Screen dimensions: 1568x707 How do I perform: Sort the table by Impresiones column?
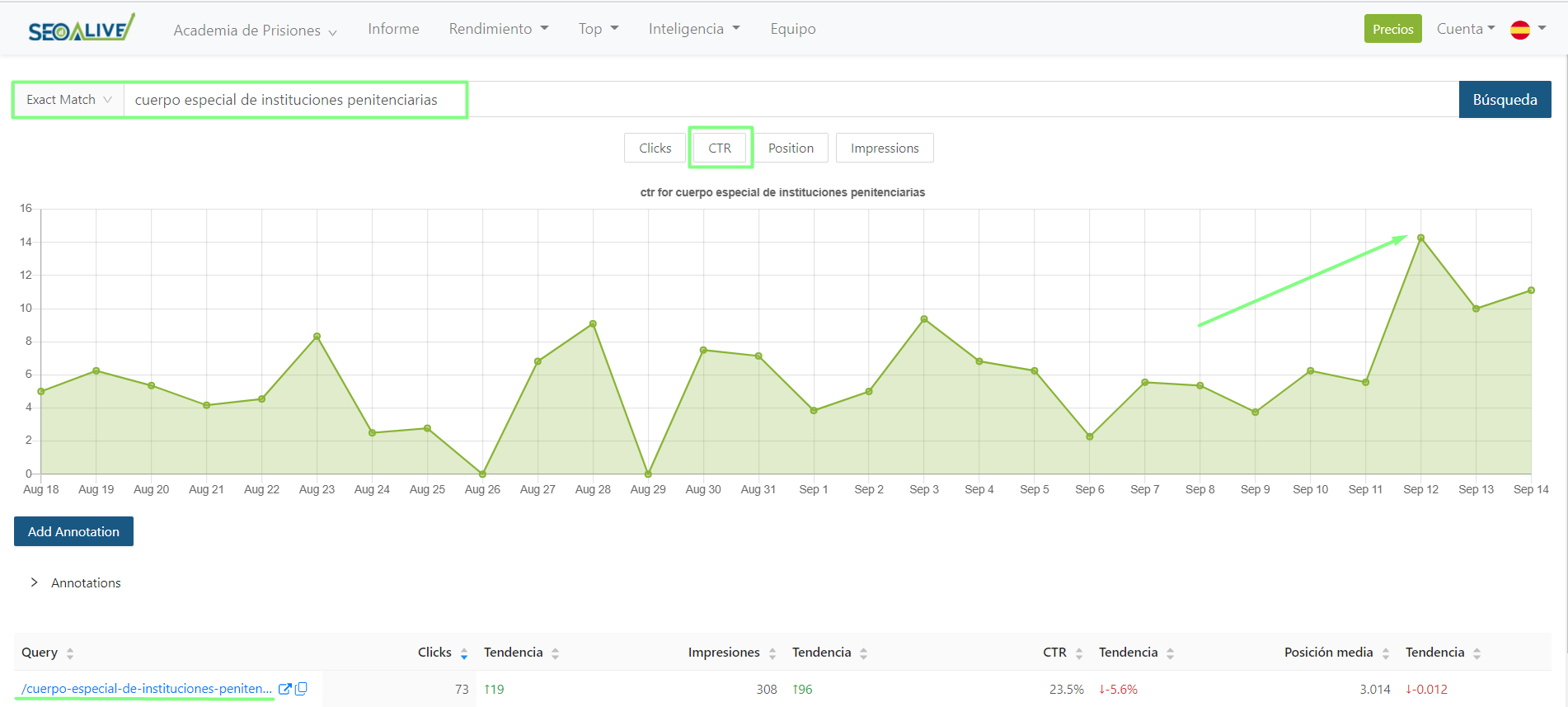(x=772, y=653)
